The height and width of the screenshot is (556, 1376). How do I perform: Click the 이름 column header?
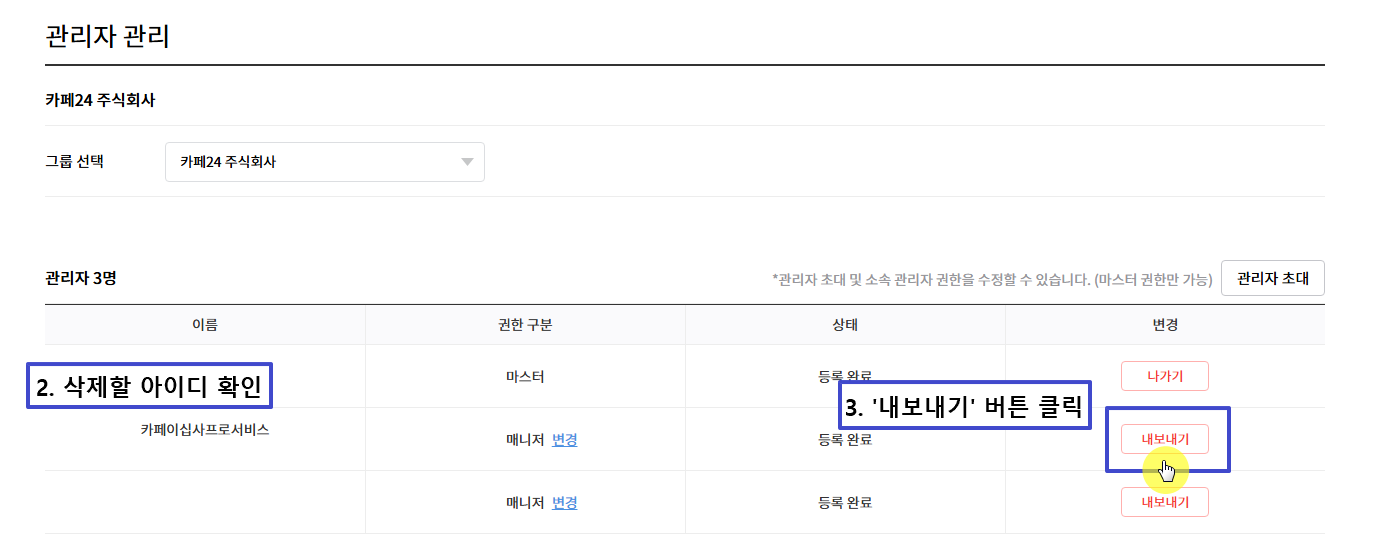click(x=205, y=325)
